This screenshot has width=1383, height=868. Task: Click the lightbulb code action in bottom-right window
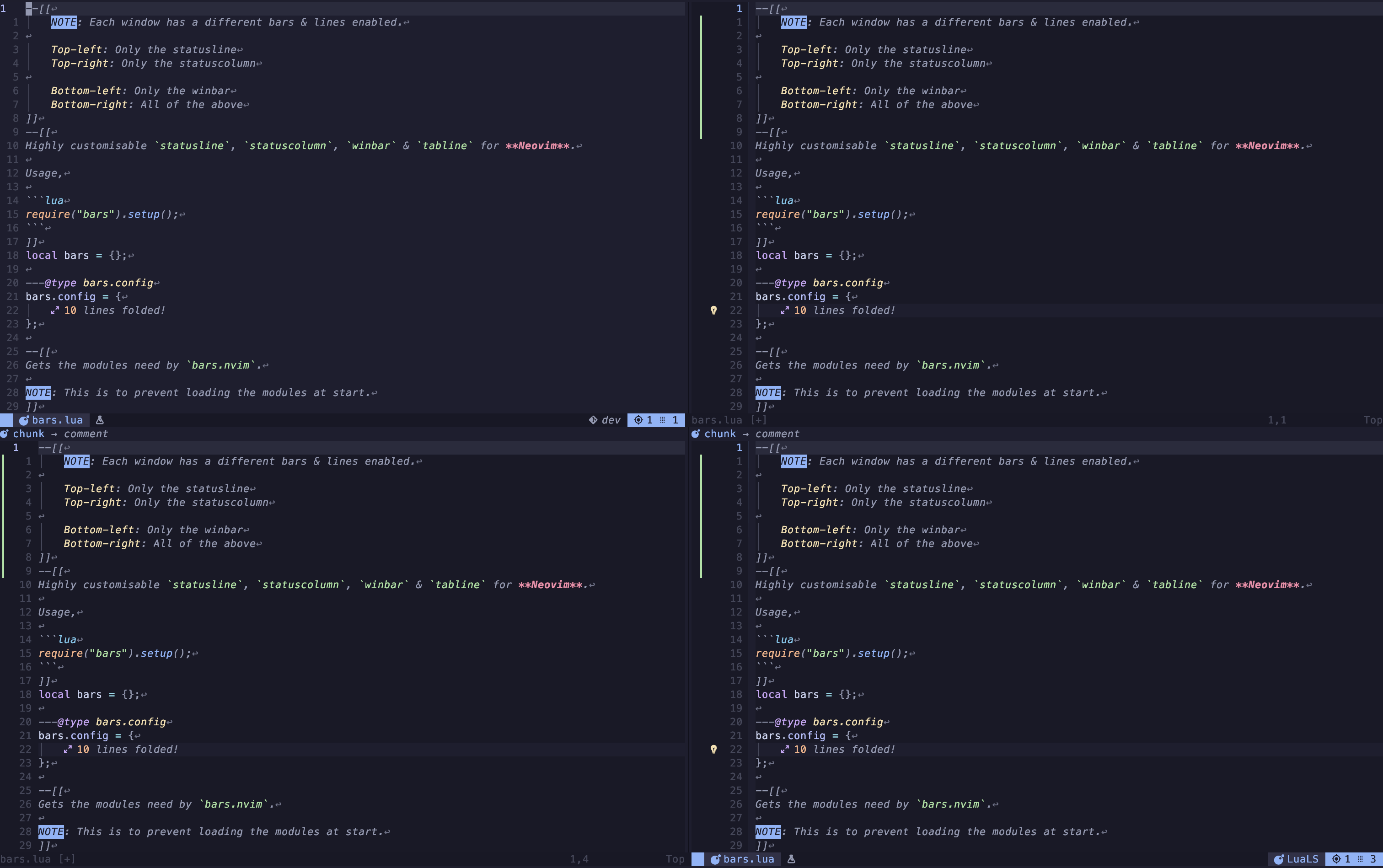713,749
